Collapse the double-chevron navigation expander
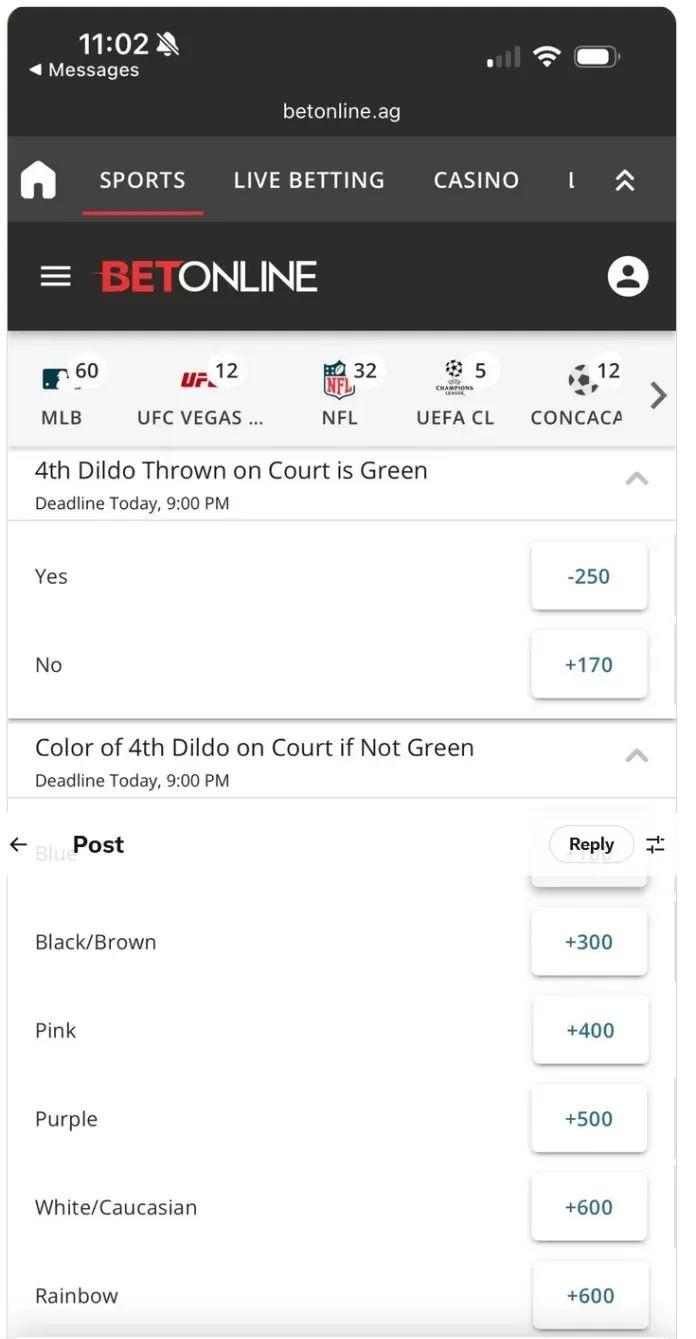This screenshot has height=1339, width=696. (x=625, y=181)
